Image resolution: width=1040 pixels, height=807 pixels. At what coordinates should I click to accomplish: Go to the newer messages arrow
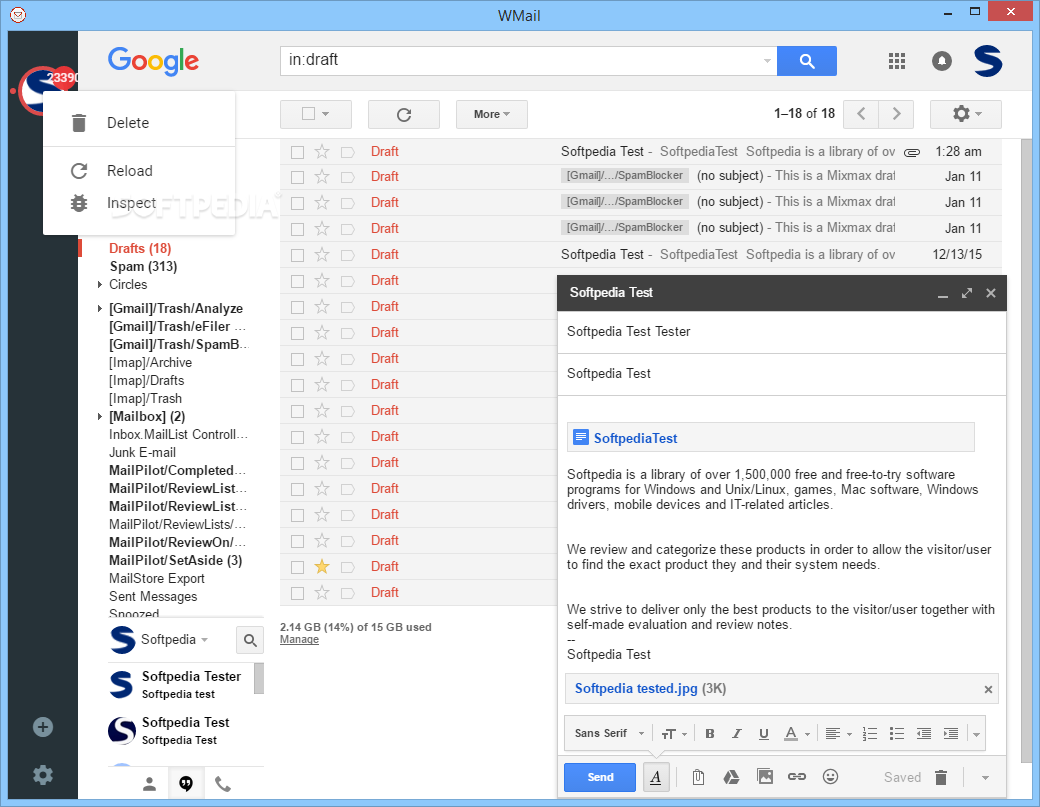click(861, 114)
